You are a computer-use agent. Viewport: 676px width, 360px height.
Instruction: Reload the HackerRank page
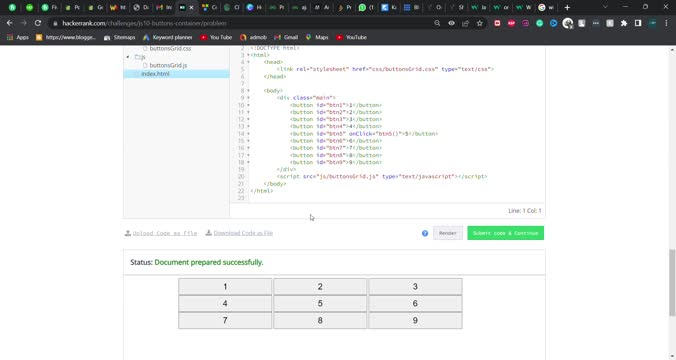[38, 23]
